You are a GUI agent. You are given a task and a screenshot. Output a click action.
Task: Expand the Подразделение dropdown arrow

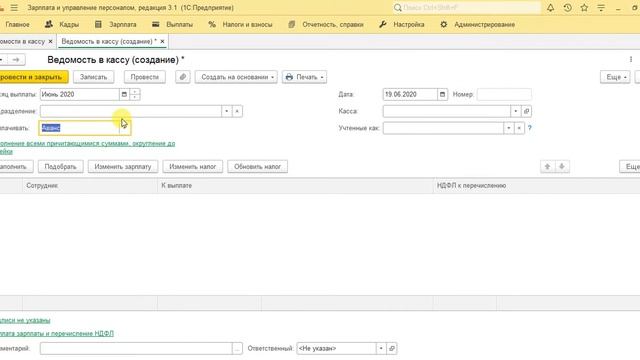click(x=227, y=111)
